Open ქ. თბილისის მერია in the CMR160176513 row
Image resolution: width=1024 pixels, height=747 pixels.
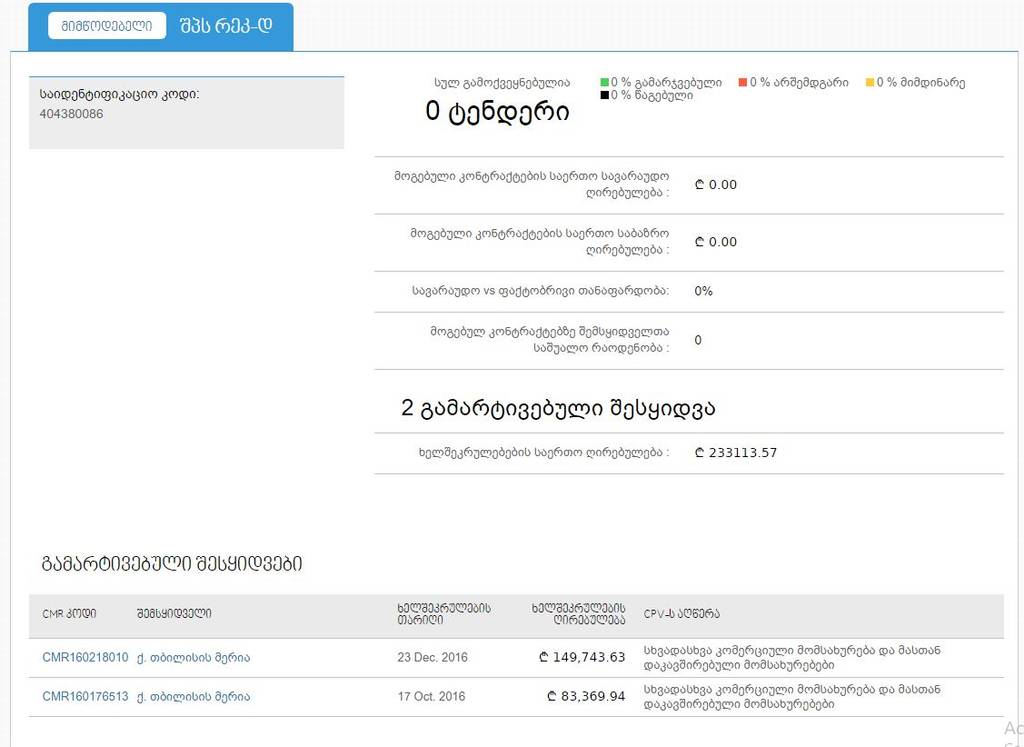pos(193,697)
